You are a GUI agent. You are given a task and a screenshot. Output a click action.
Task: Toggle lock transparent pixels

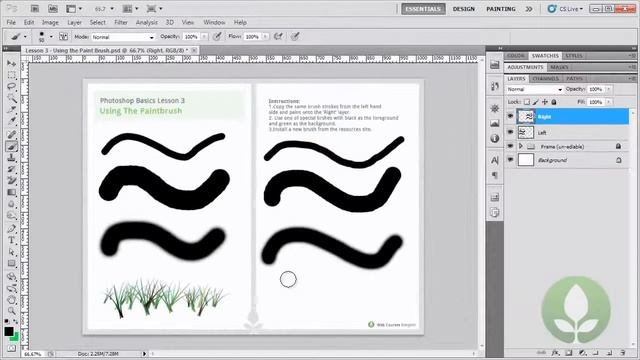(527, 102)
